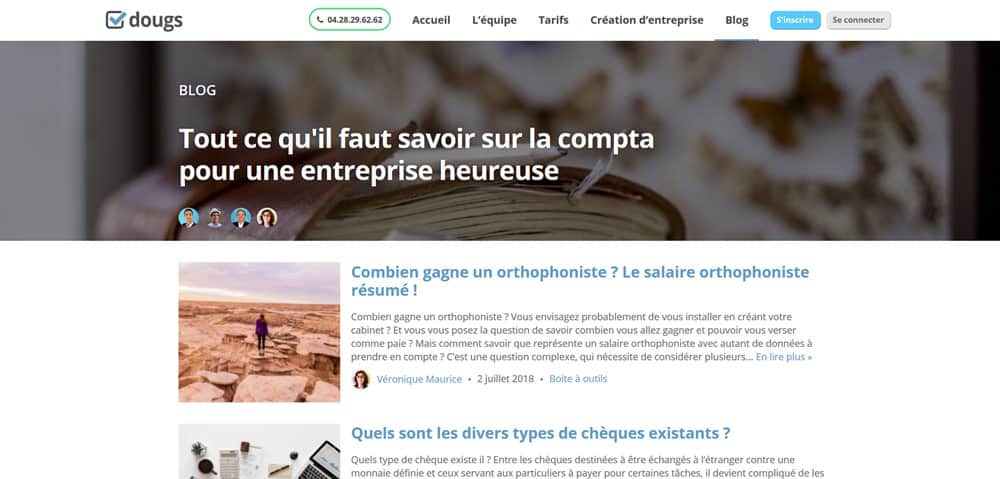Navigate to Création d'entreprise
Screen dimensions: 1000x479
click(647, 20)
